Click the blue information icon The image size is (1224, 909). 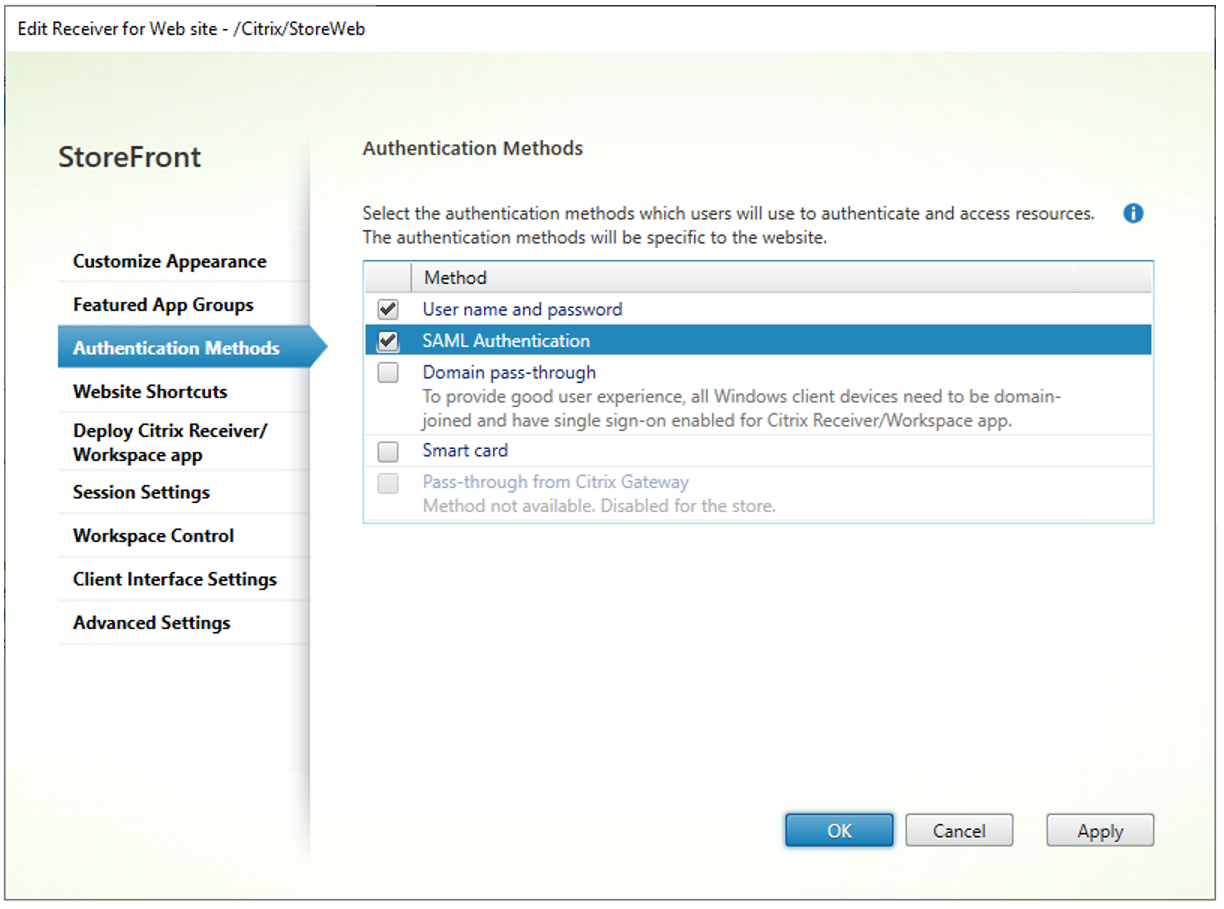(x=1133, y=213)
